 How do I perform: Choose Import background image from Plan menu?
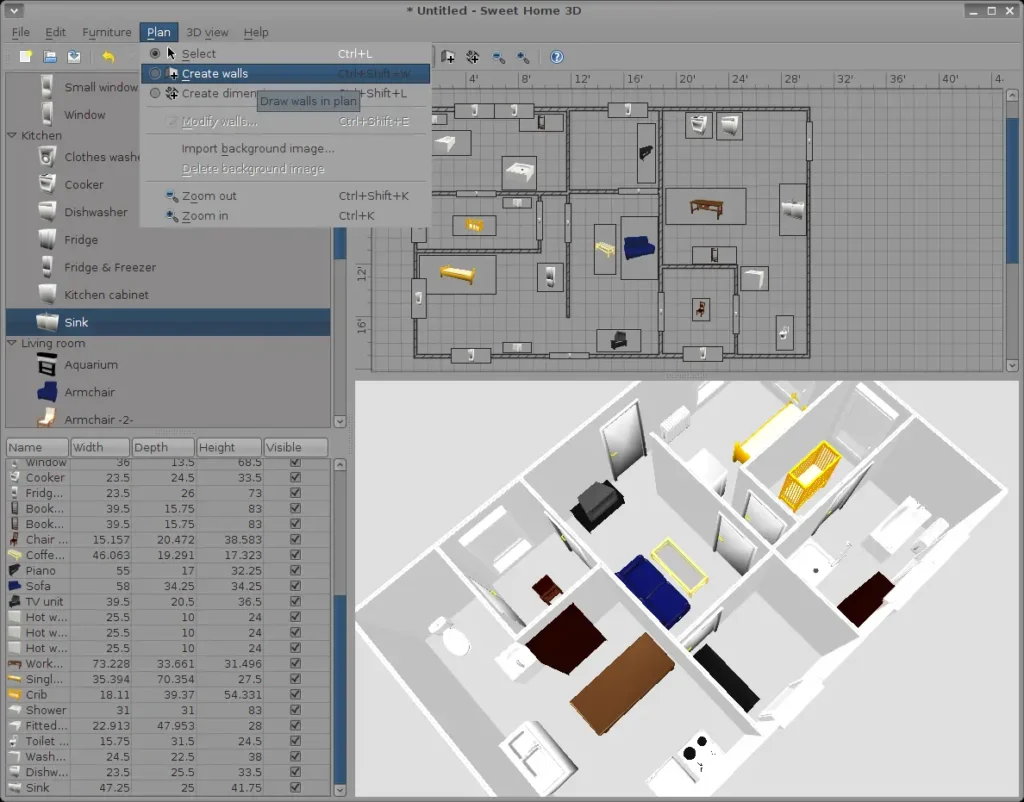click(x=258, y=149)
